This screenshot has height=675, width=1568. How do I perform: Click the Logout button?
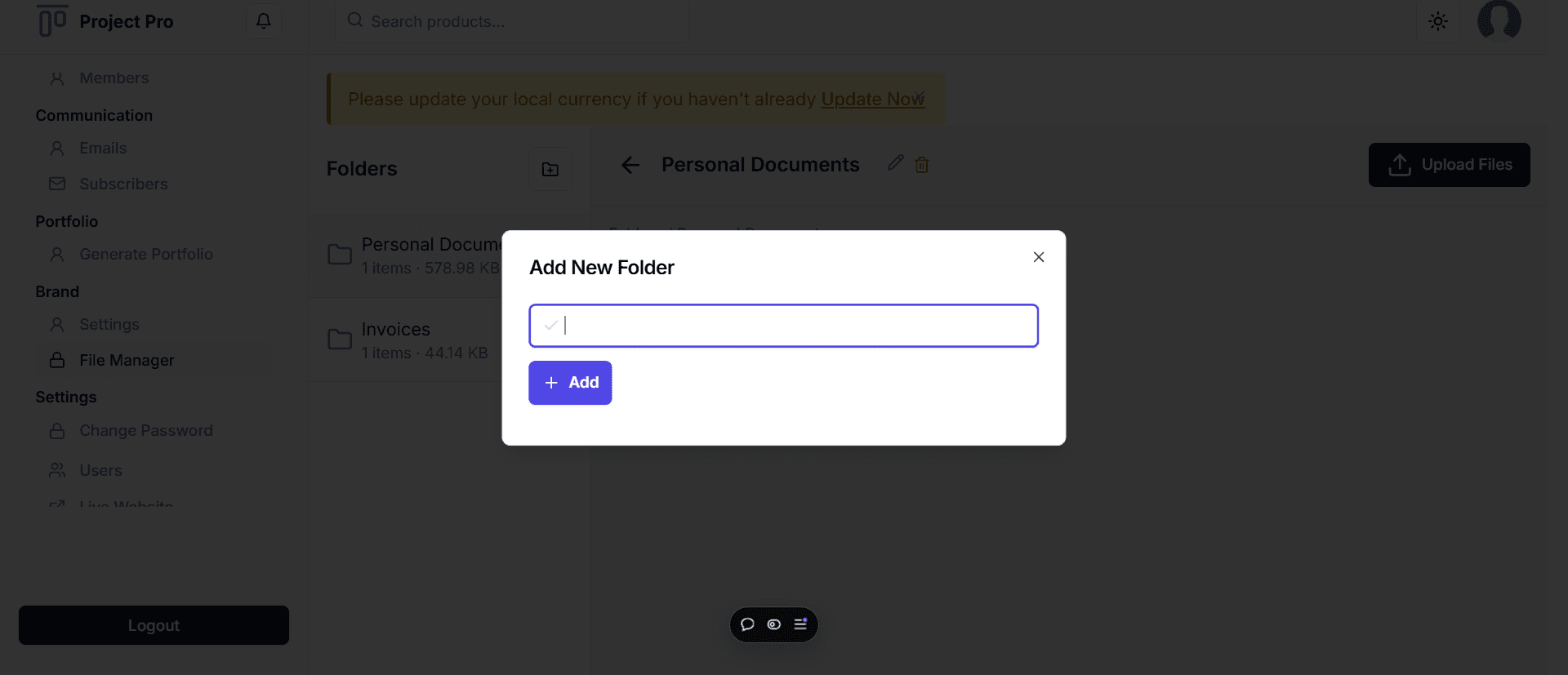tap(154, 625)
